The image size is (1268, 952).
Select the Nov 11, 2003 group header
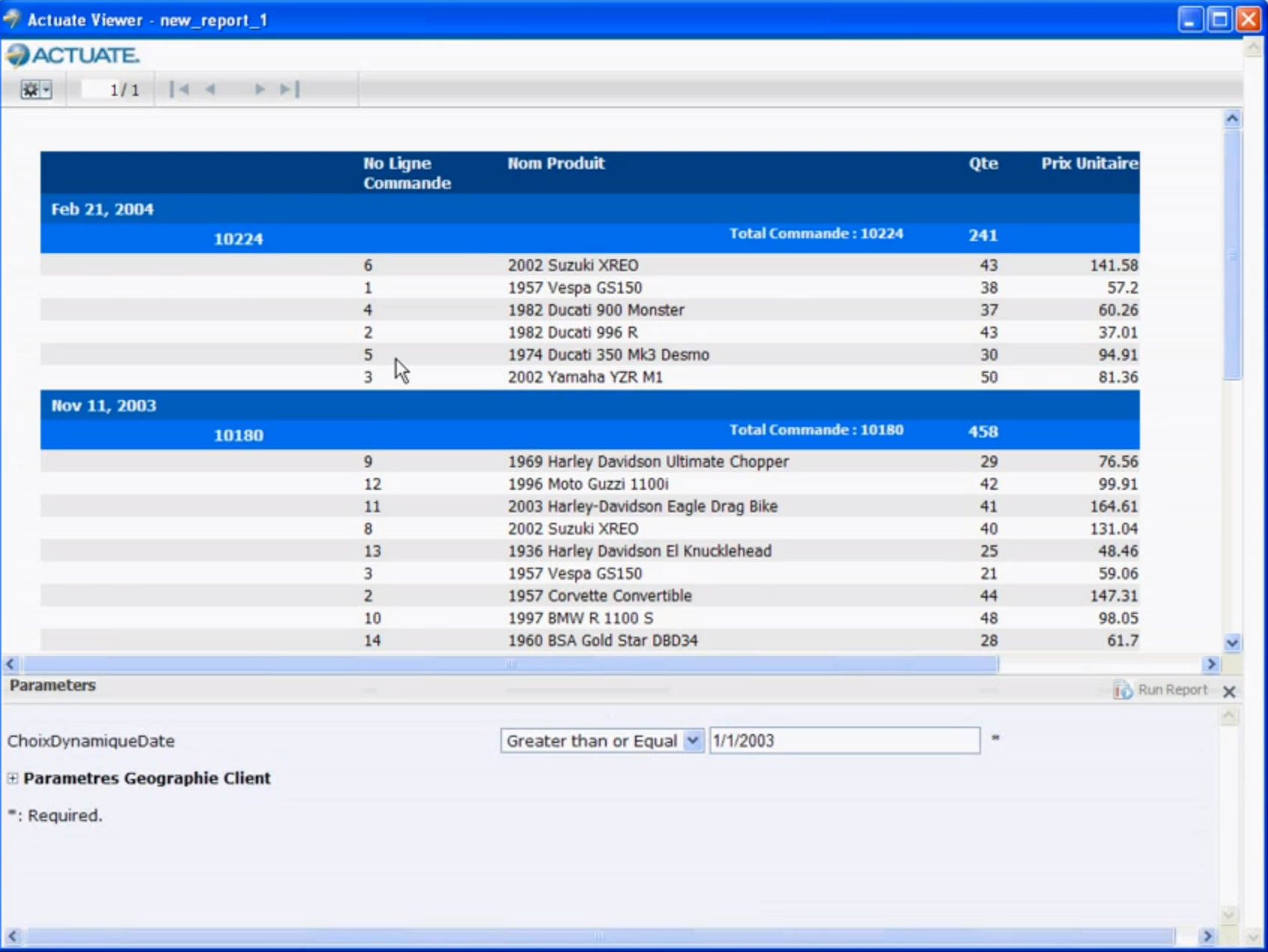click(x=590, y=405)
